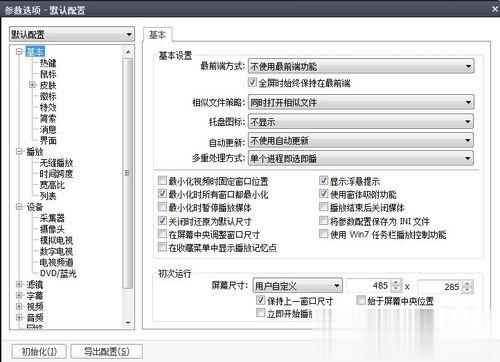The width and height of the screenshot is (500, 362).
Task: Click the width field showing 485
Action: point(368,286)
